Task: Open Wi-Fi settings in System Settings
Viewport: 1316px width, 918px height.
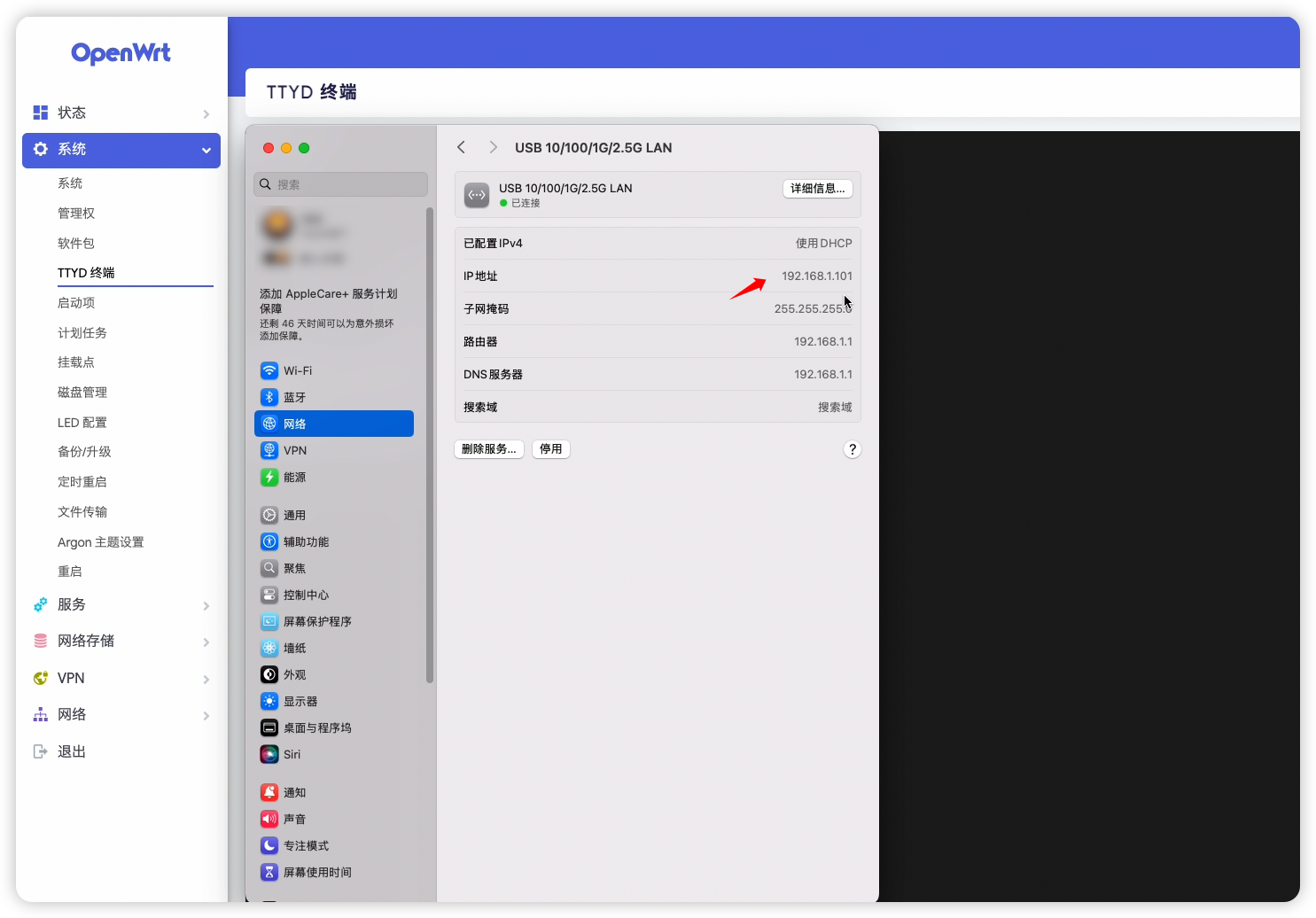Action: [297, 370]
